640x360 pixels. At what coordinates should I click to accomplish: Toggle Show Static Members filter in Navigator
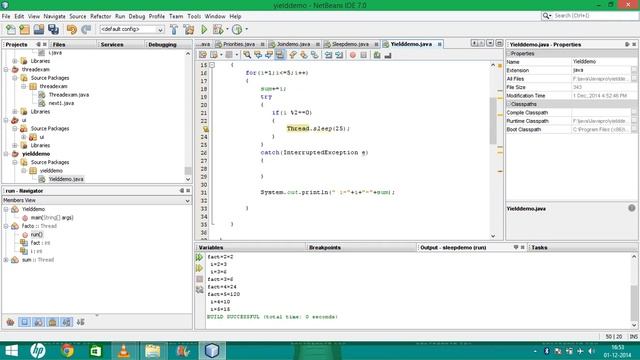pyautogui.click(x=38, y=322)
